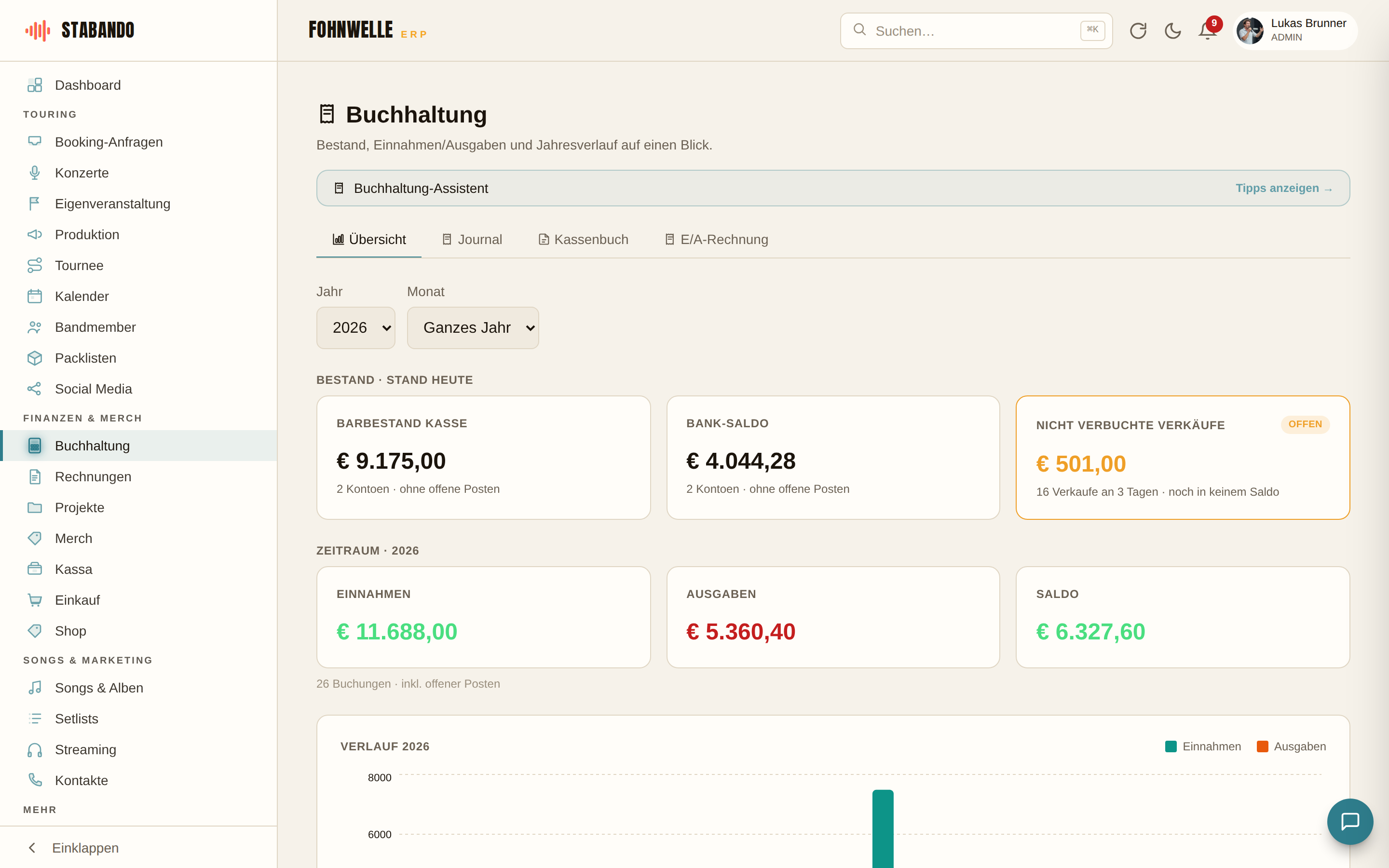Focus the Suchen search field

coord(976,31)
